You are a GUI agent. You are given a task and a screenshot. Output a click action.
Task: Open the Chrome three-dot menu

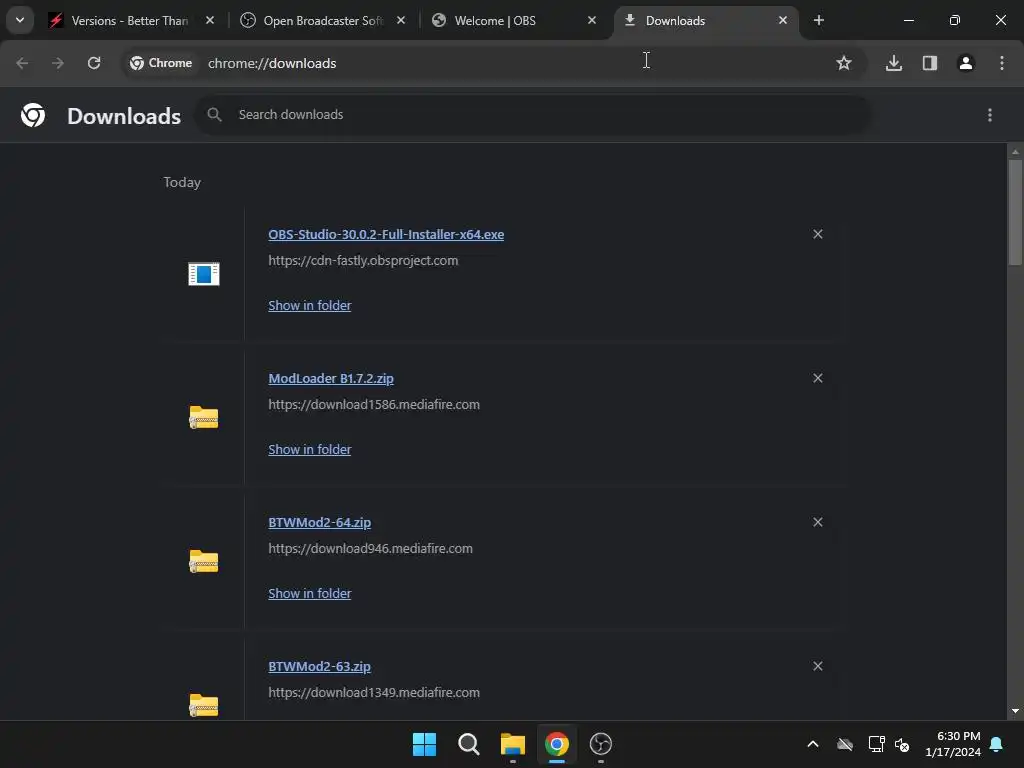pos(1002,63)
